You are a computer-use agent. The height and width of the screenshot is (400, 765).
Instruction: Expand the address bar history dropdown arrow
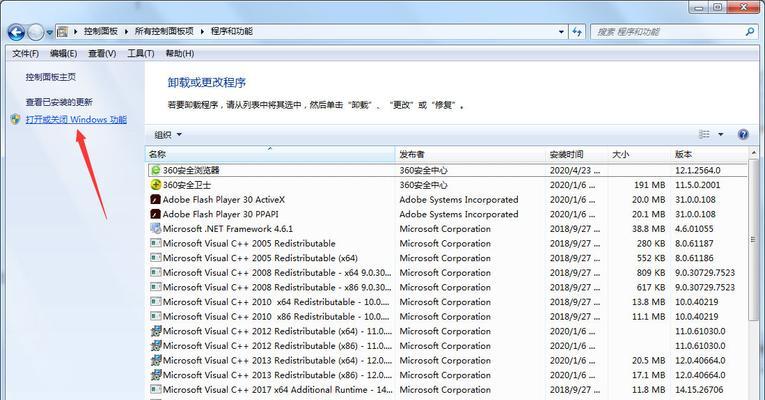coord(561,32)
